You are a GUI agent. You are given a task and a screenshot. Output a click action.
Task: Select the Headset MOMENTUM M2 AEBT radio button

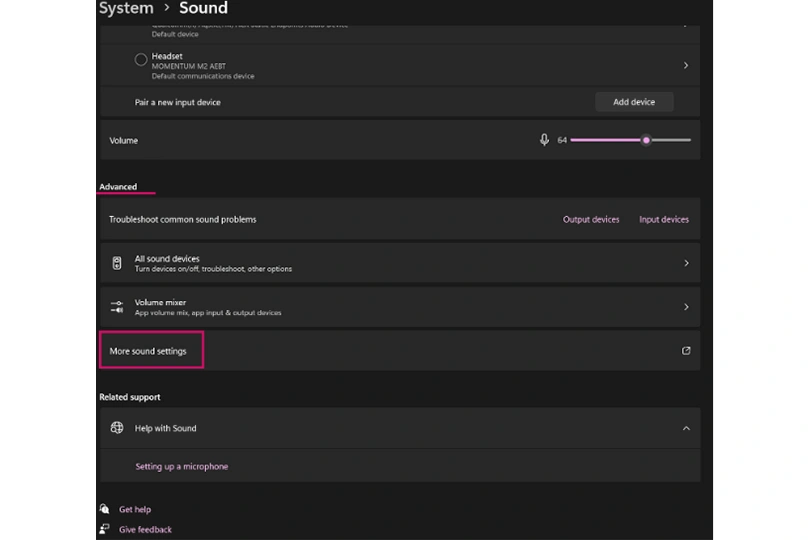[141, 60]
